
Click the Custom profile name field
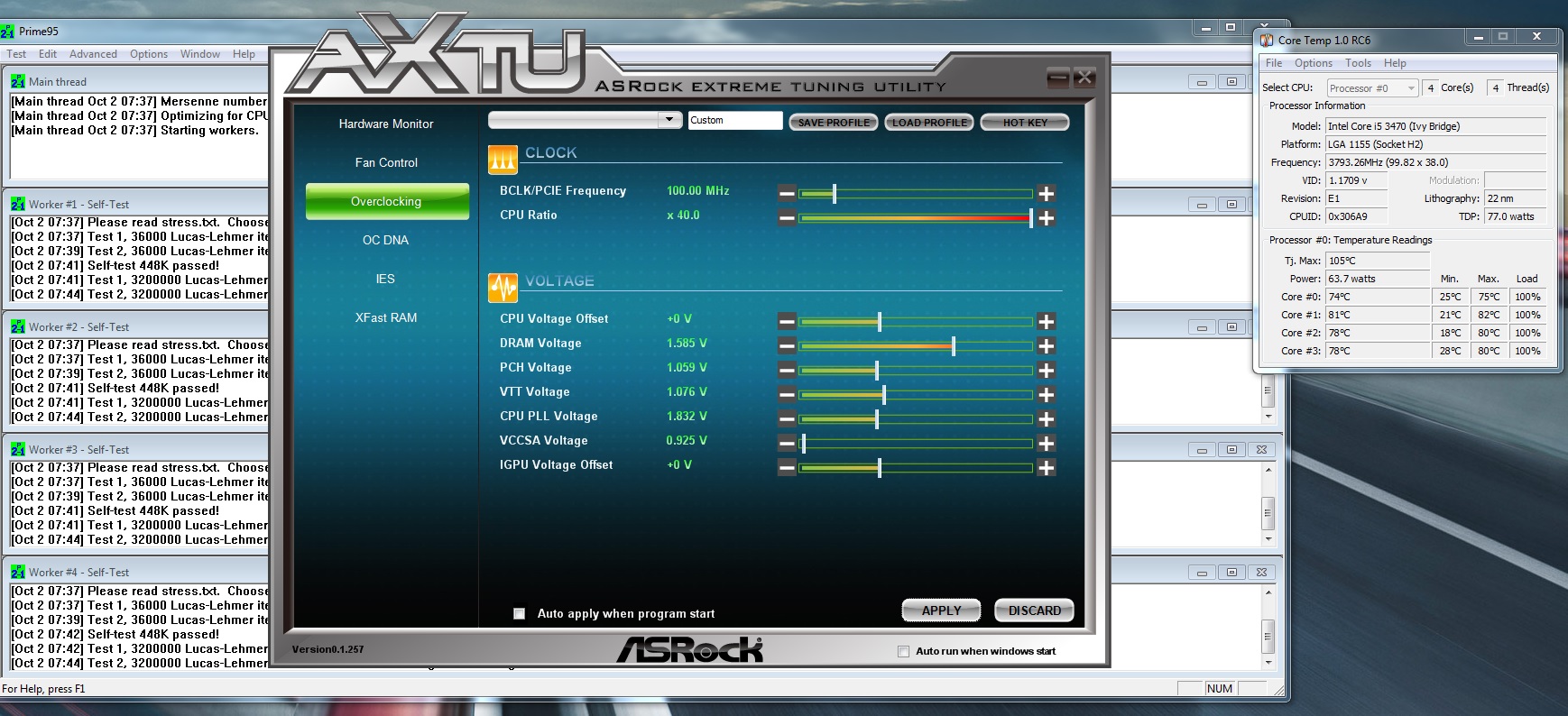pos(734,120)
